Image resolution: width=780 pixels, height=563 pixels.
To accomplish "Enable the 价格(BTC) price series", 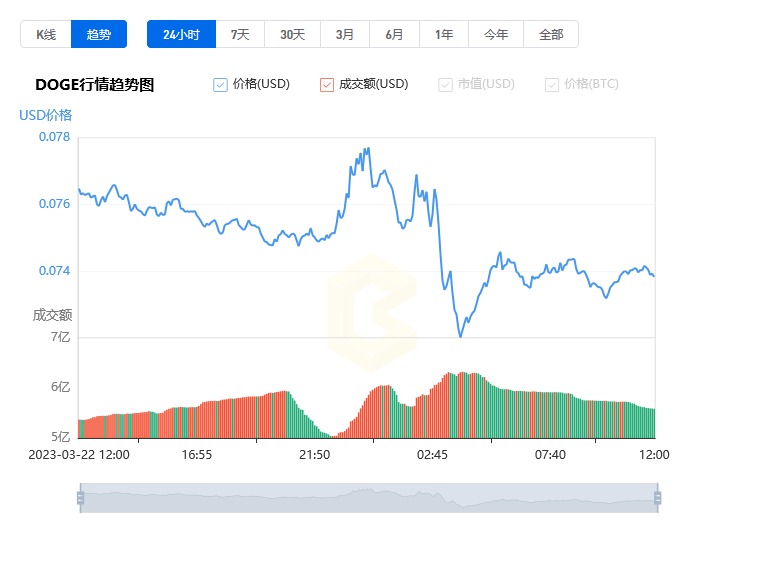I will (552, 85).
